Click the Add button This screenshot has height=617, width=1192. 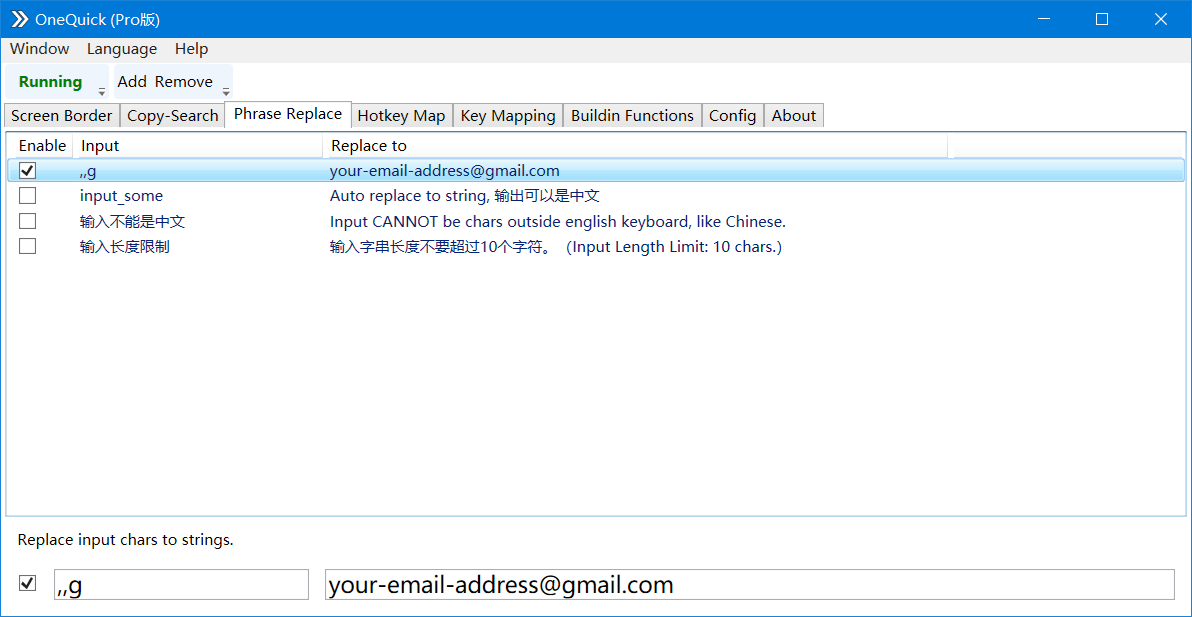[131, 81]
